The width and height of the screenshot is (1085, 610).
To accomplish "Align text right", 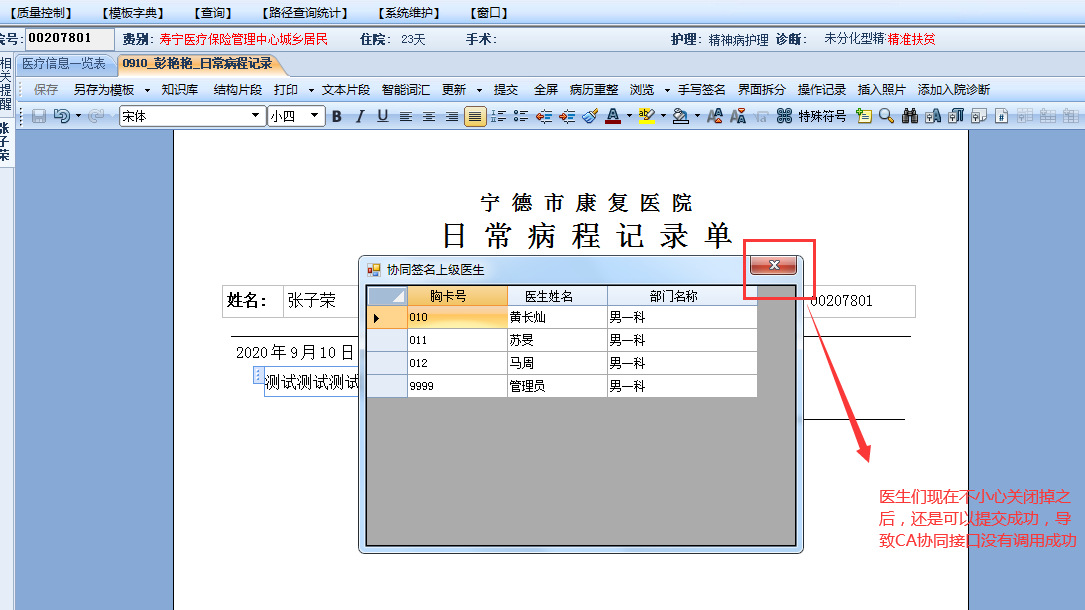I will tap(452, 116).
